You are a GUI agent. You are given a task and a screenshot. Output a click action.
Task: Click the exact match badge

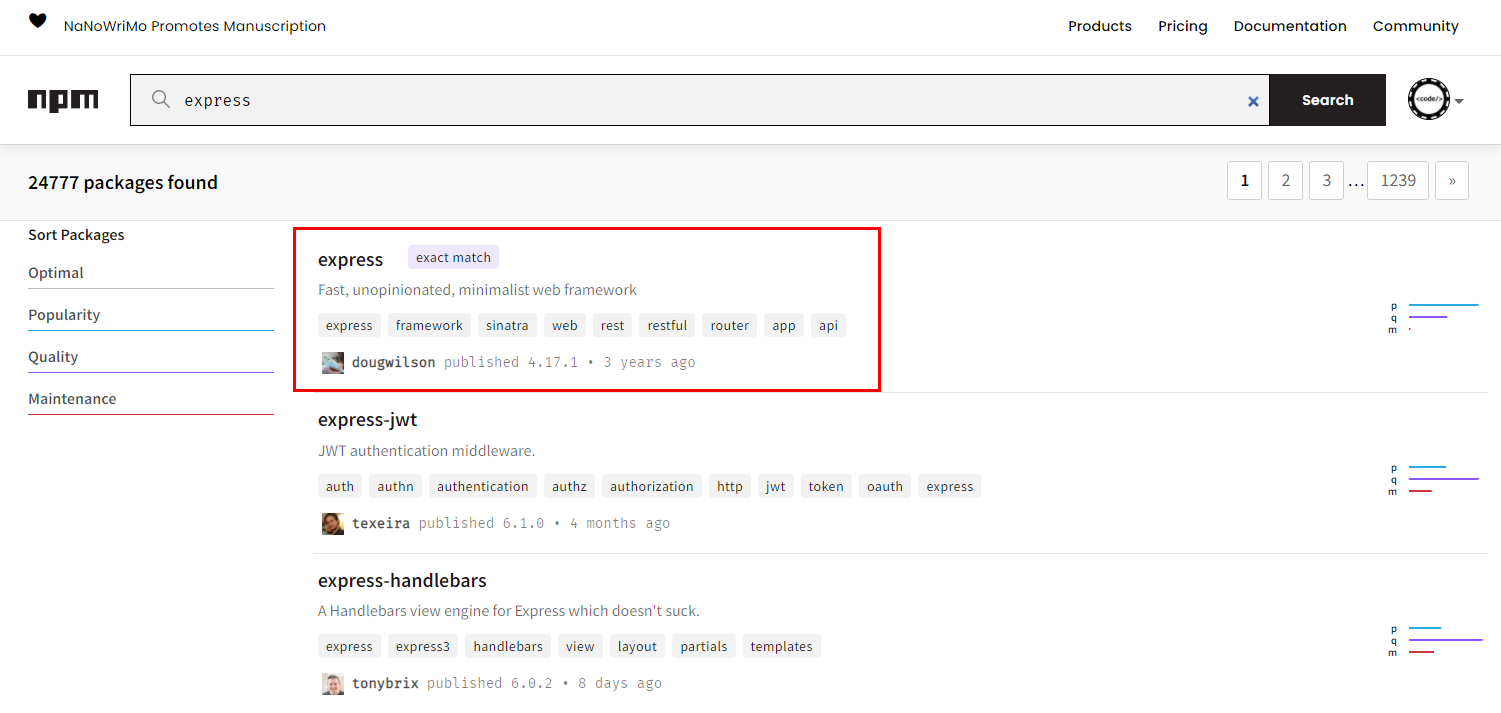(x=453, y=257)
